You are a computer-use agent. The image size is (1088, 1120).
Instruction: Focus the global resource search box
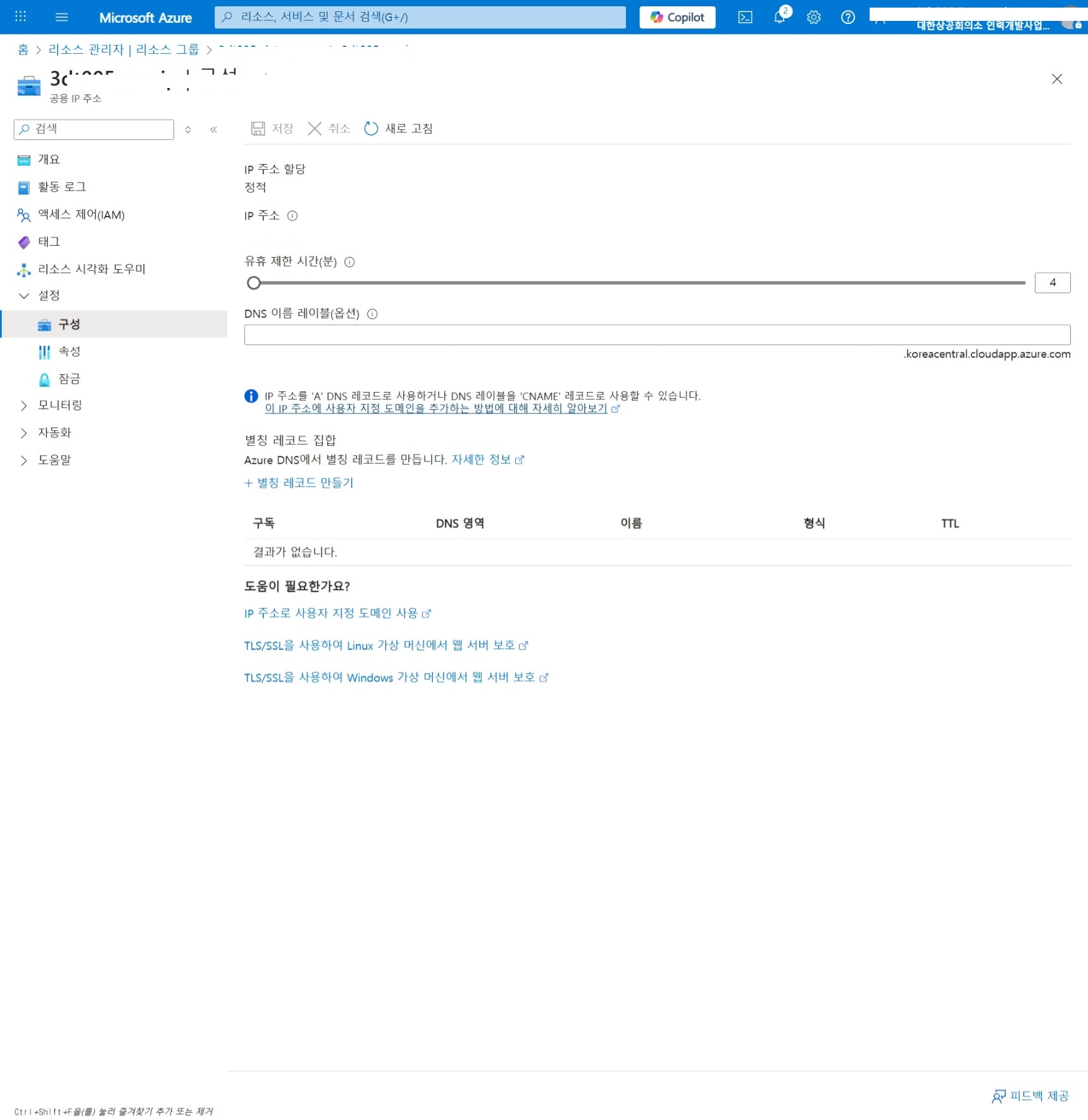tap(420, 17)
